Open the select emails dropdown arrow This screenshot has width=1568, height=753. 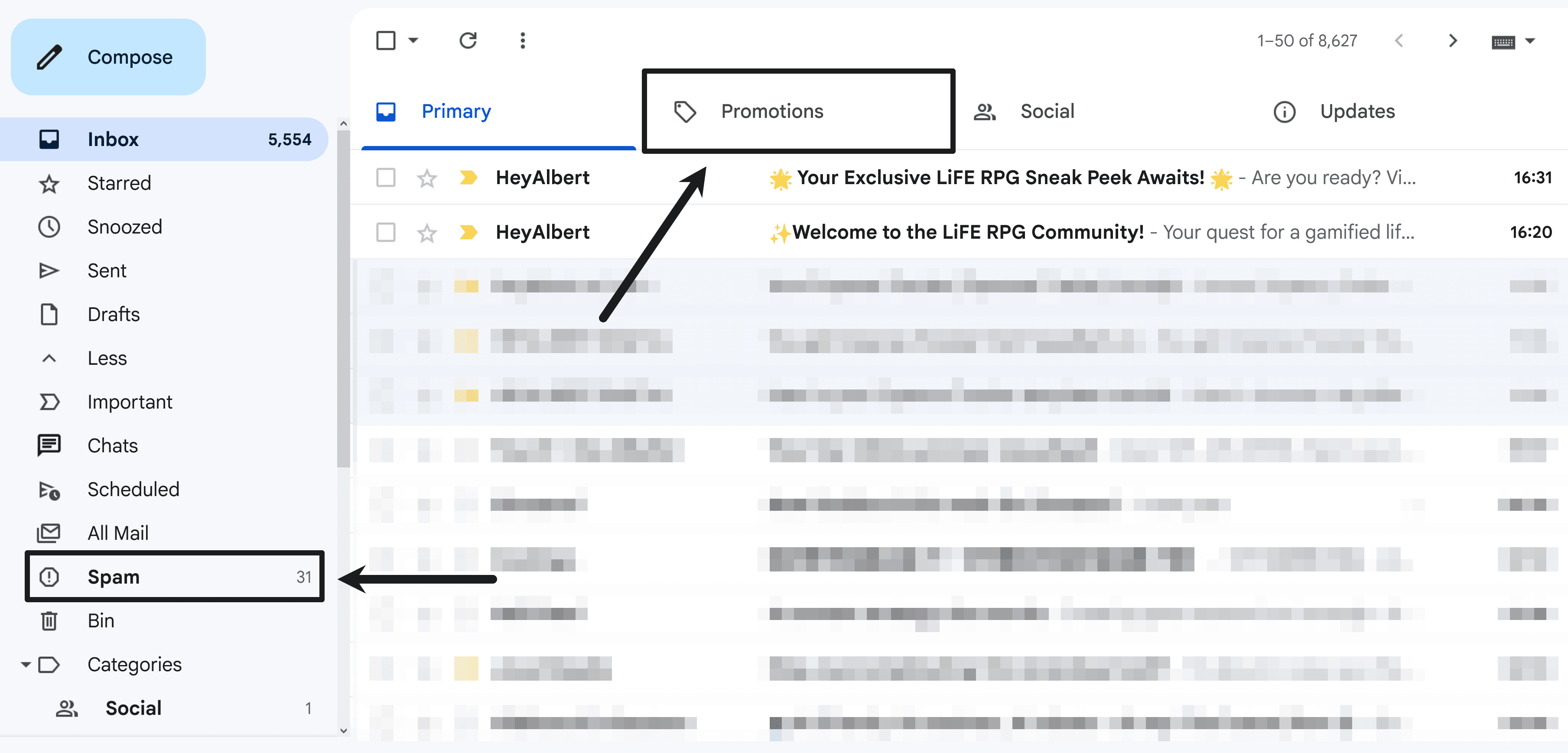[x=413, y=40]
